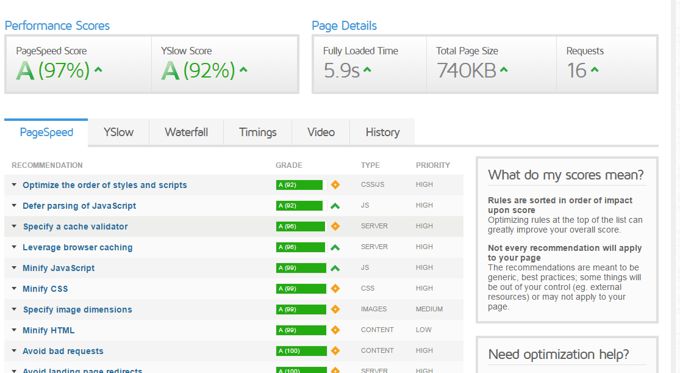Open the Waterfall tab
680x373 pixels.
tap(186, 132)
